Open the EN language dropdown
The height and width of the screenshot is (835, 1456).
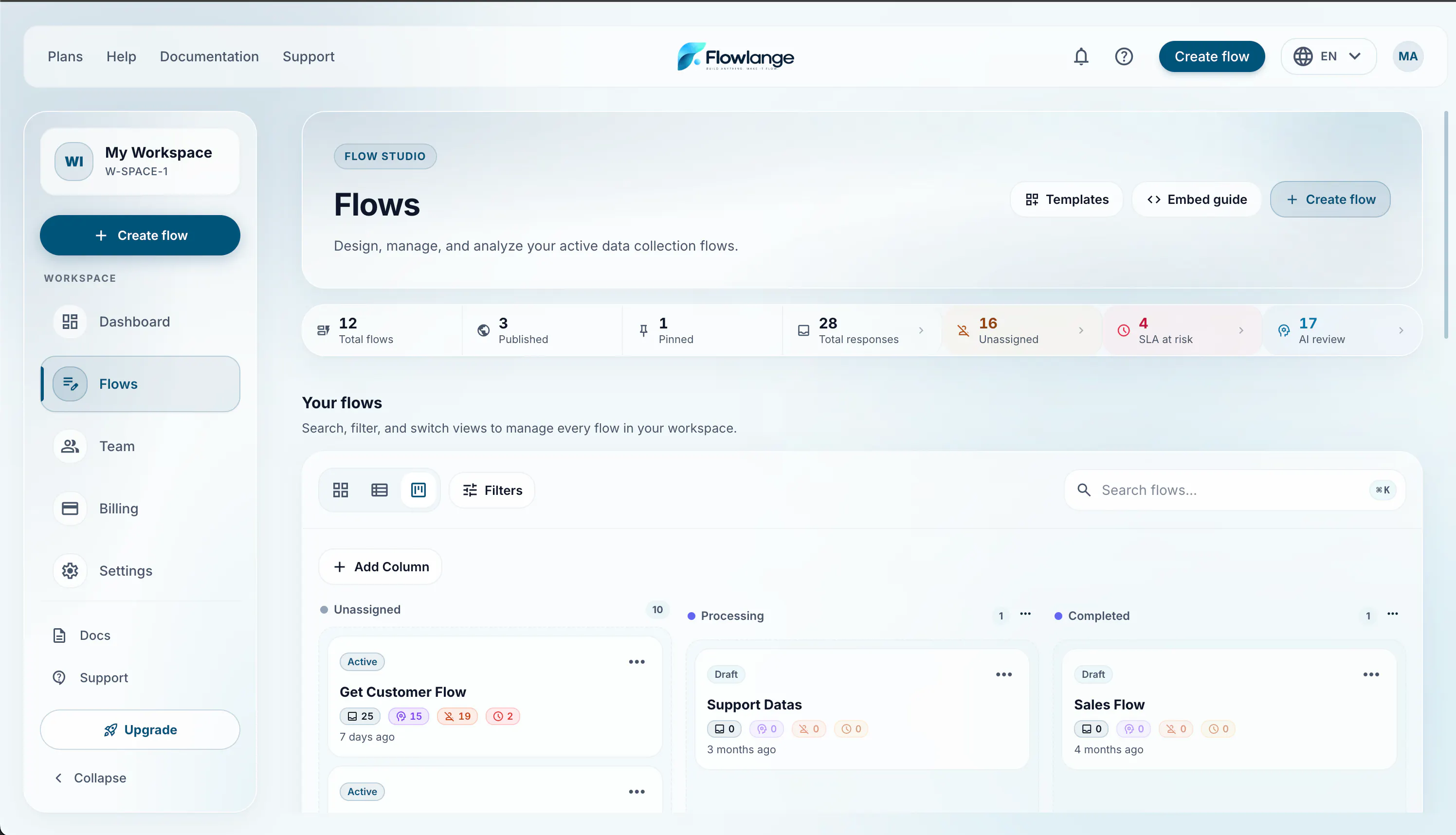tap(1329, 56)
